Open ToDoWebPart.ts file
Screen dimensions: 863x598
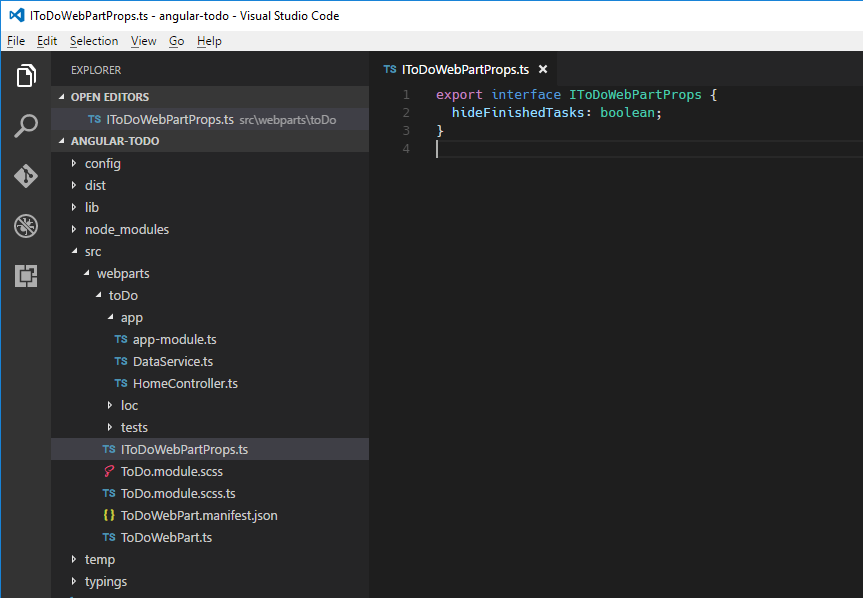pos(166,537)
